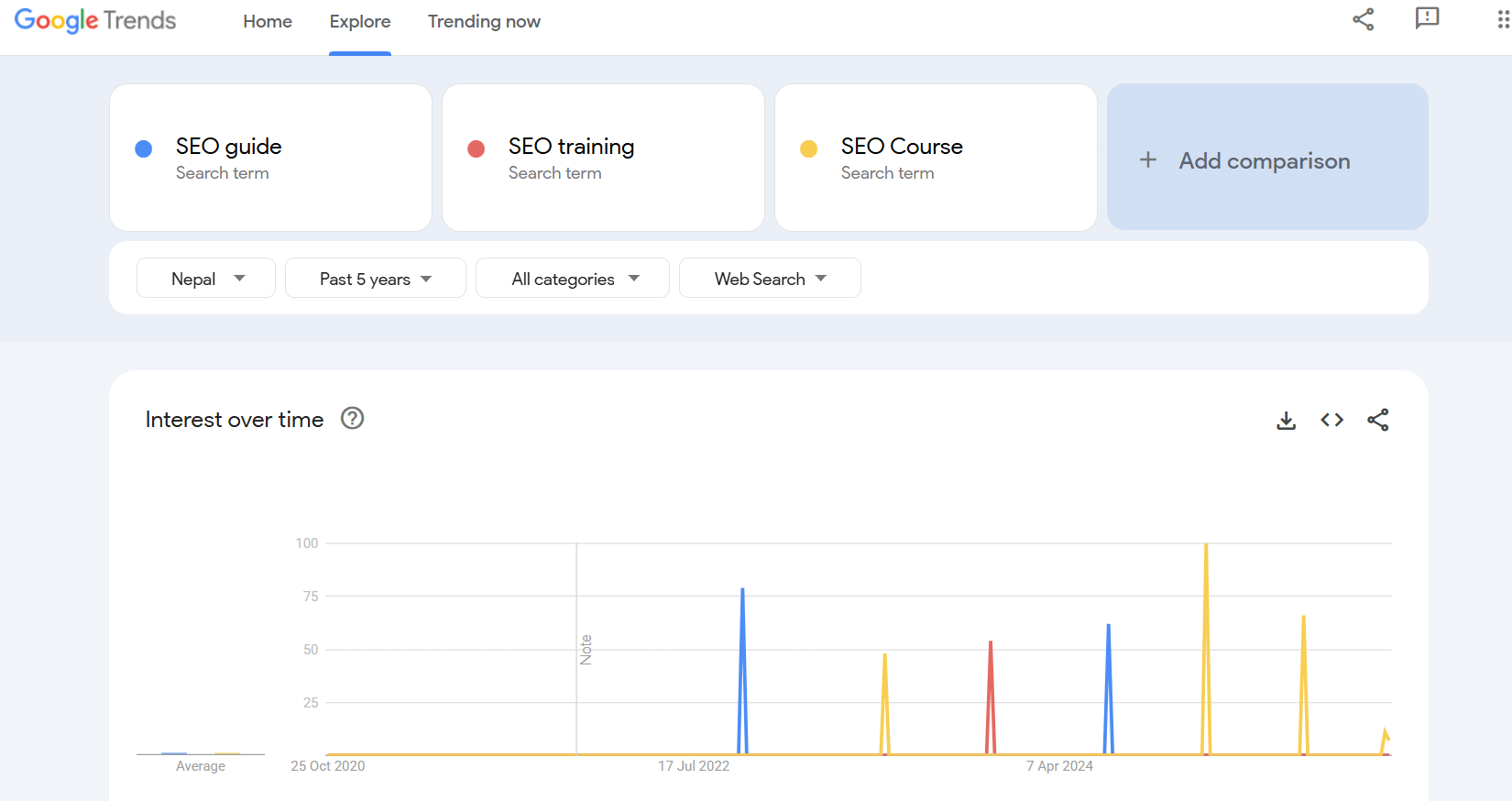
Task: Edit the SEO training search term
Action: click(x=603, y=158)
